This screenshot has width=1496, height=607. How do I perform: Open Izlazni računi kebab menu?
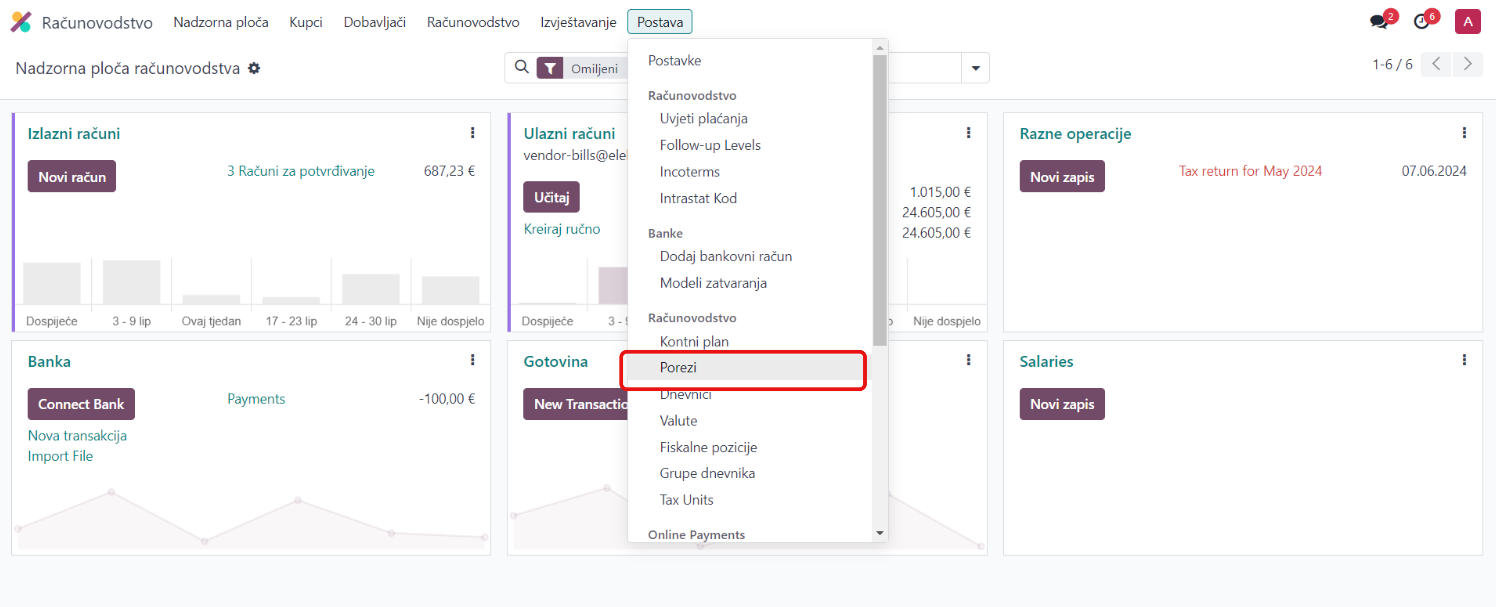[472, 133]
